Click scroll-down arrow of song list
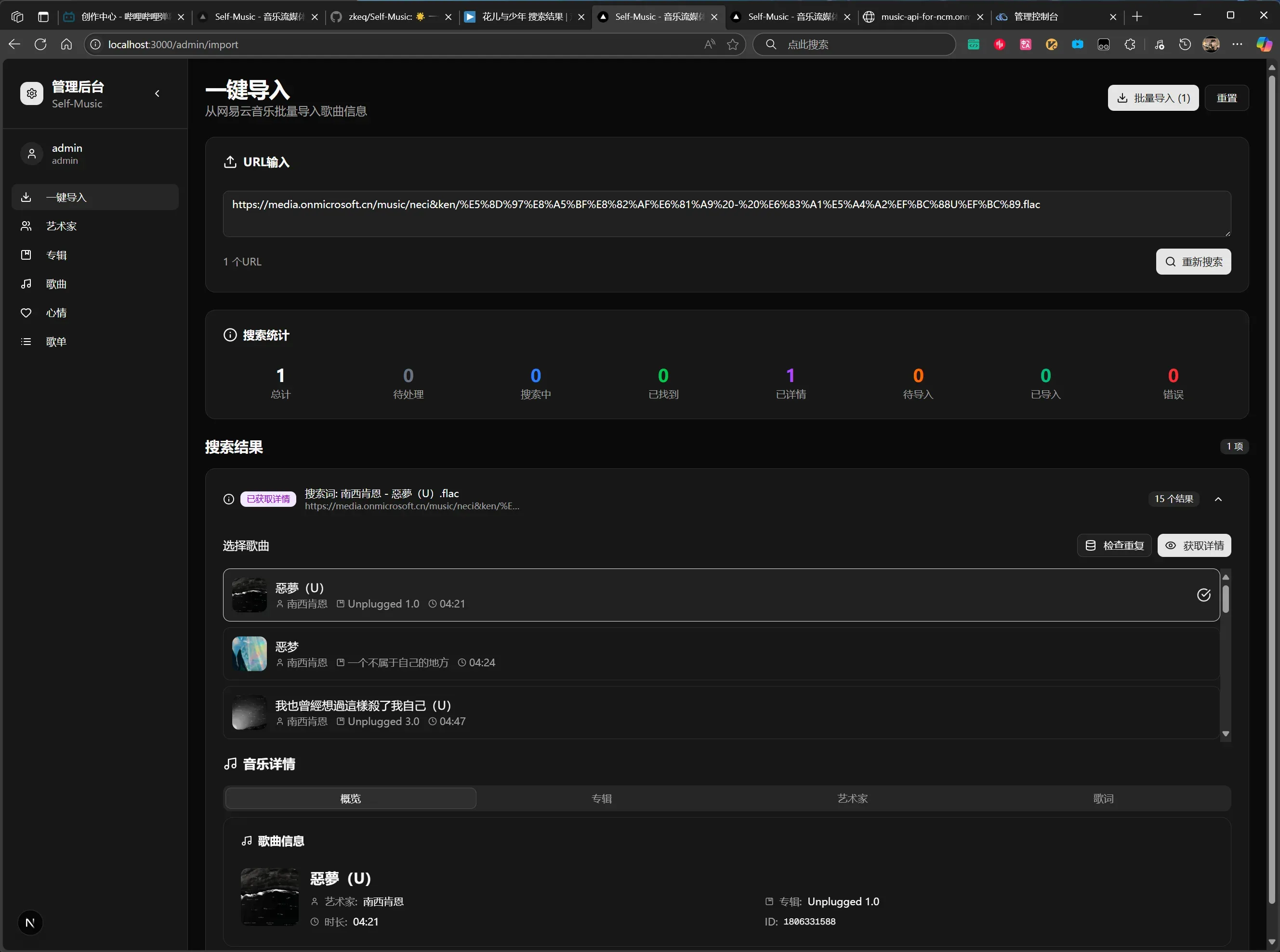Image resolution: width=1280 pixels, height=952 pixels. tap(1225, 734)
